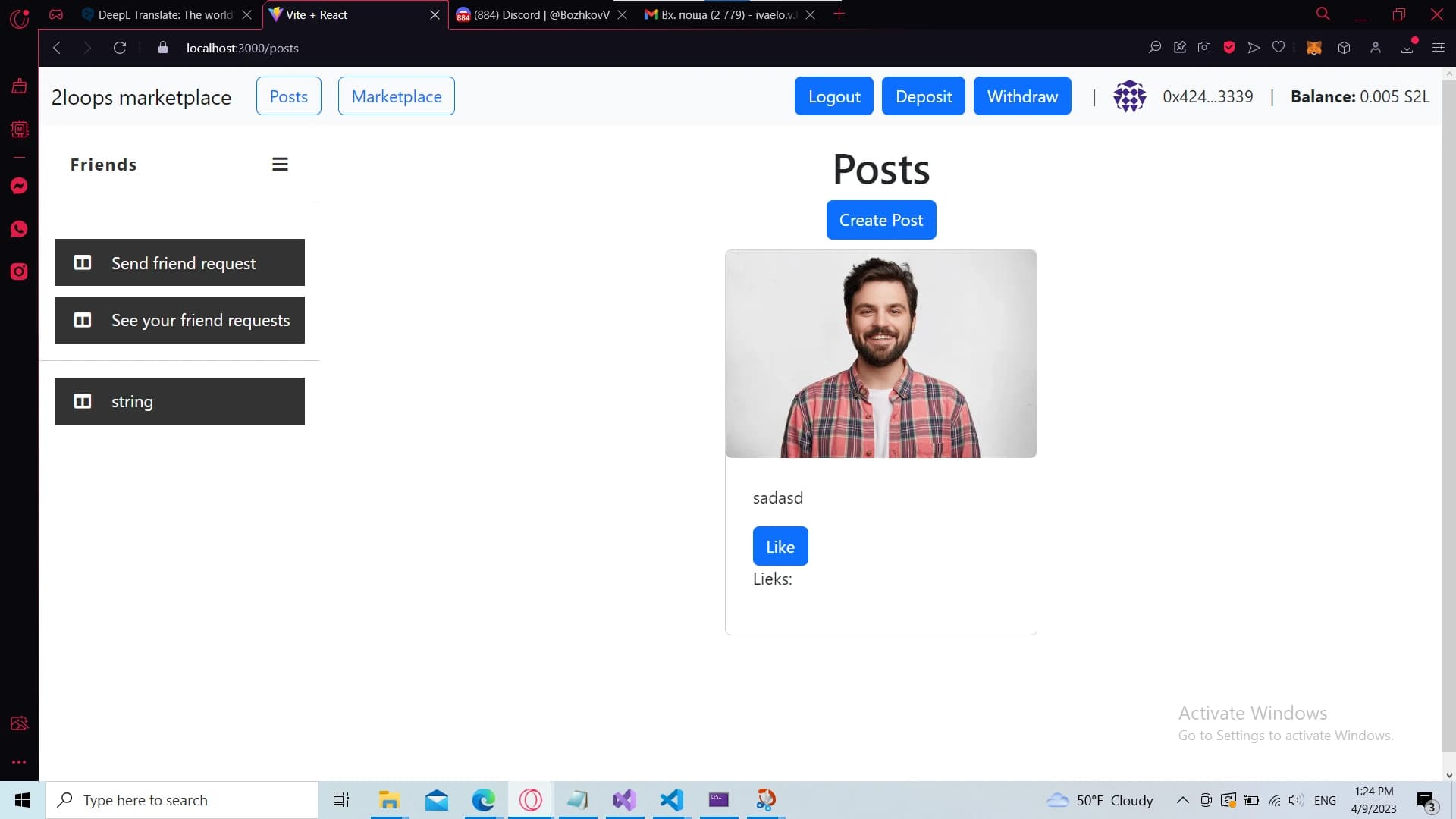Open MetaMask fox extension
Screen dimensions: 1456x819
[1314, 48]
